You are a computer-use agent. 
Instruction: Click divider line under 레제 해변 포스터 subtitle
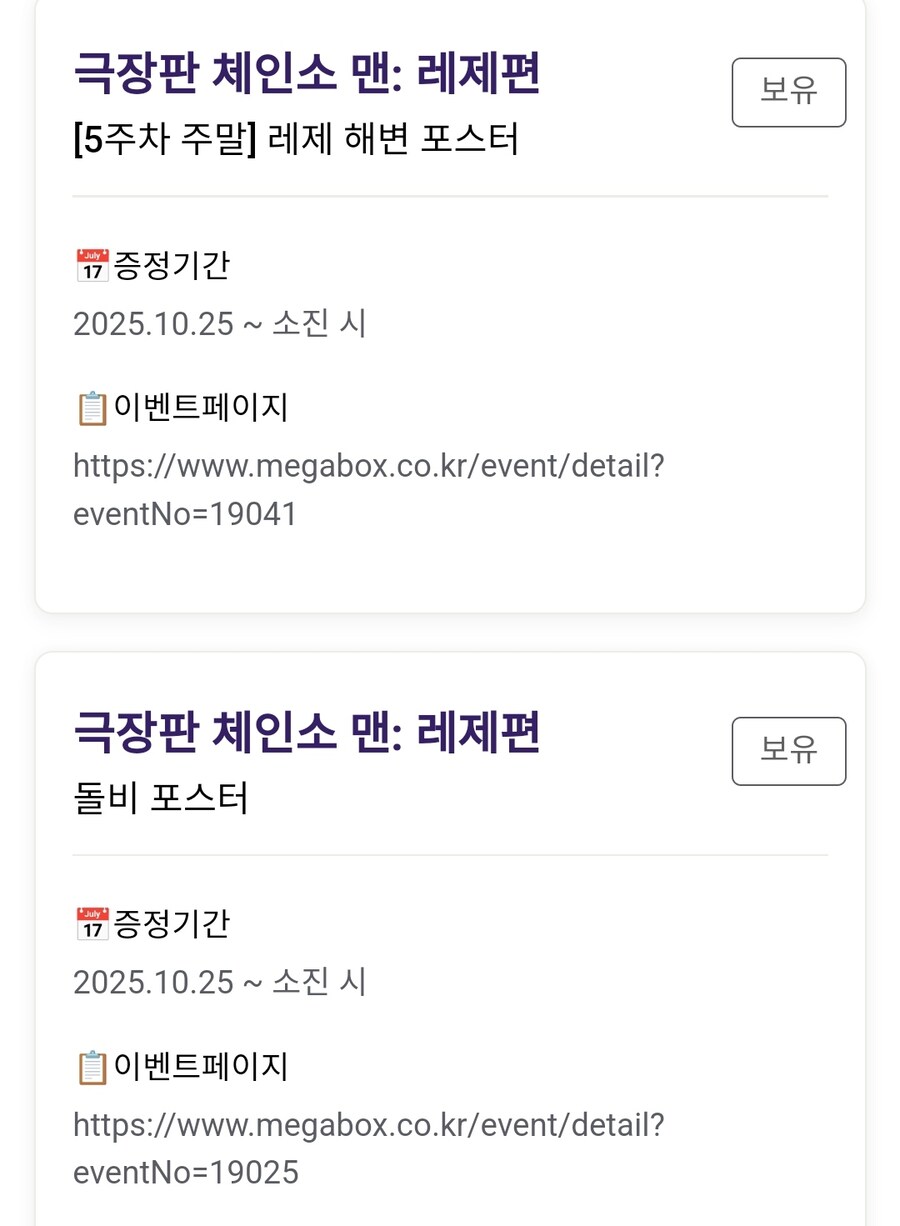pos(450,196)
